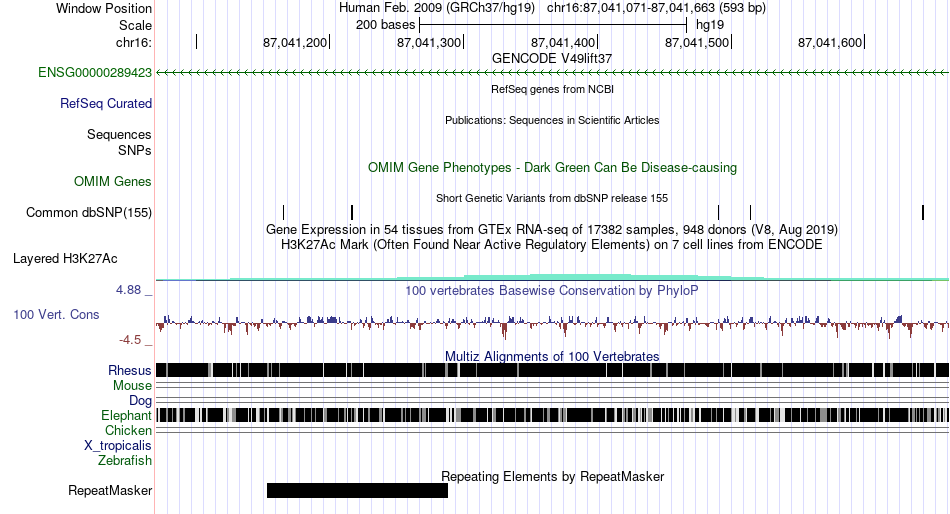This screenshot has height=514, width=950.
Task: Select the Mouse alignment row label
Action: (x=133, y=386)
